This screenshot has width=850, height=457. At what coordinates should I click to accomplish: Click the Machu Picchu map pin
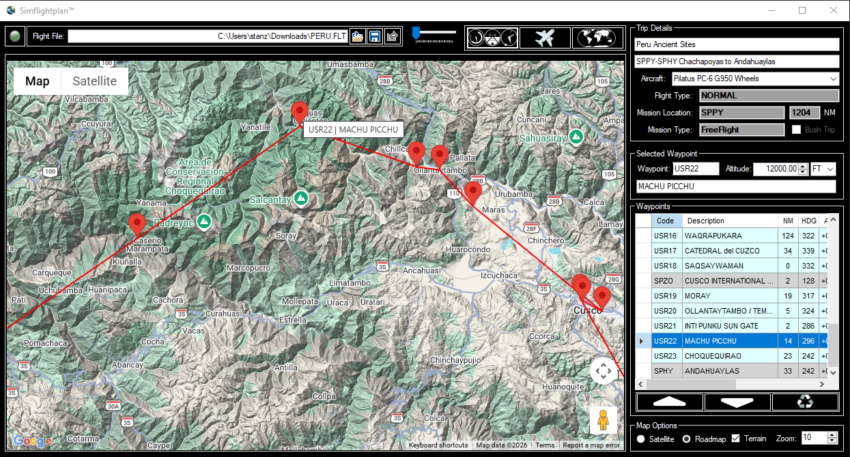[299, 113]
